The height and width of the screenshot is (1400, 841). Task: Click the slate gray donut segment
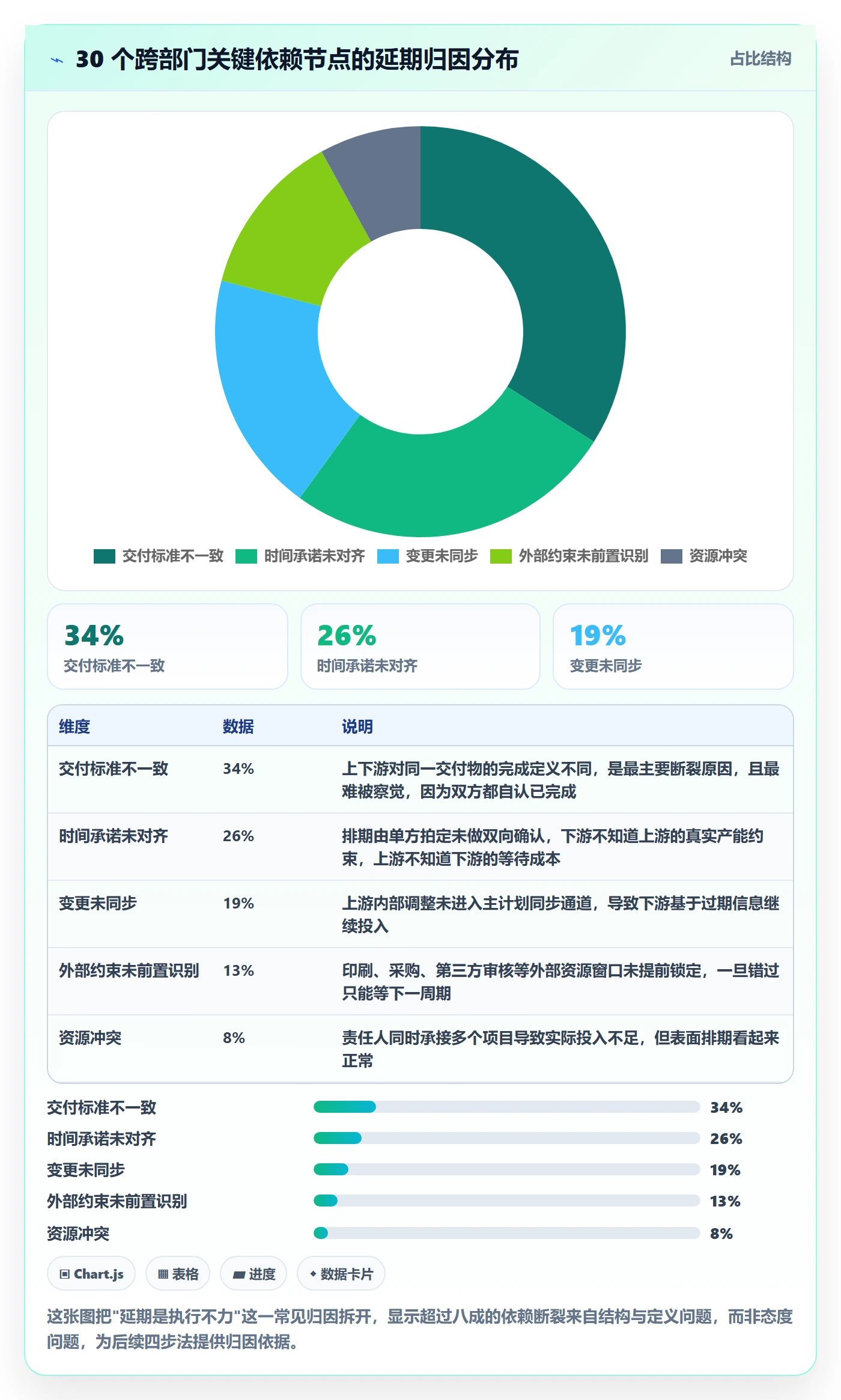pyautogui.click(x=381, y=180)
